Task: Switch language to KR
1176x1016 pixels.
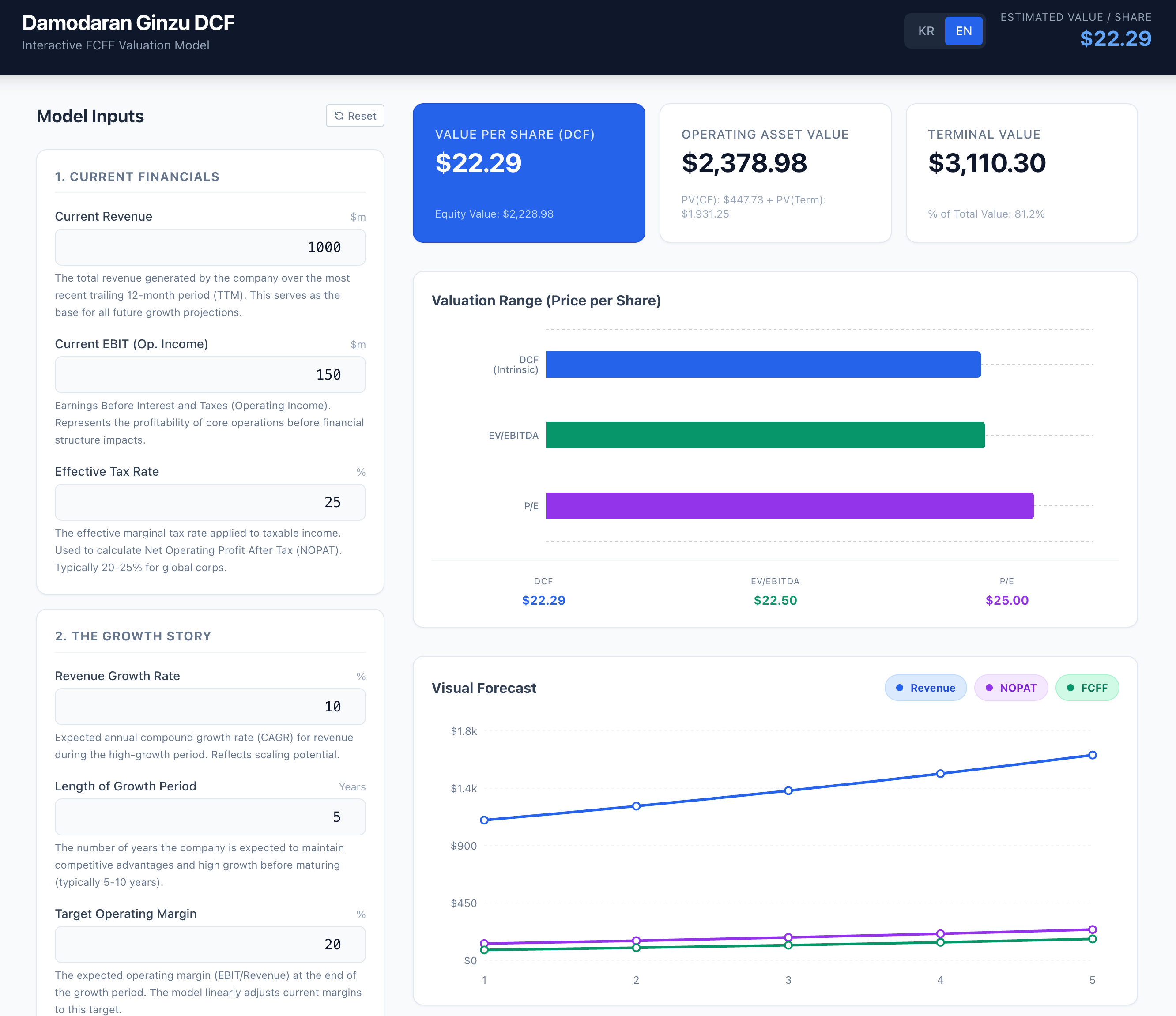Action: pyautogui.click(x=926, y=31)
